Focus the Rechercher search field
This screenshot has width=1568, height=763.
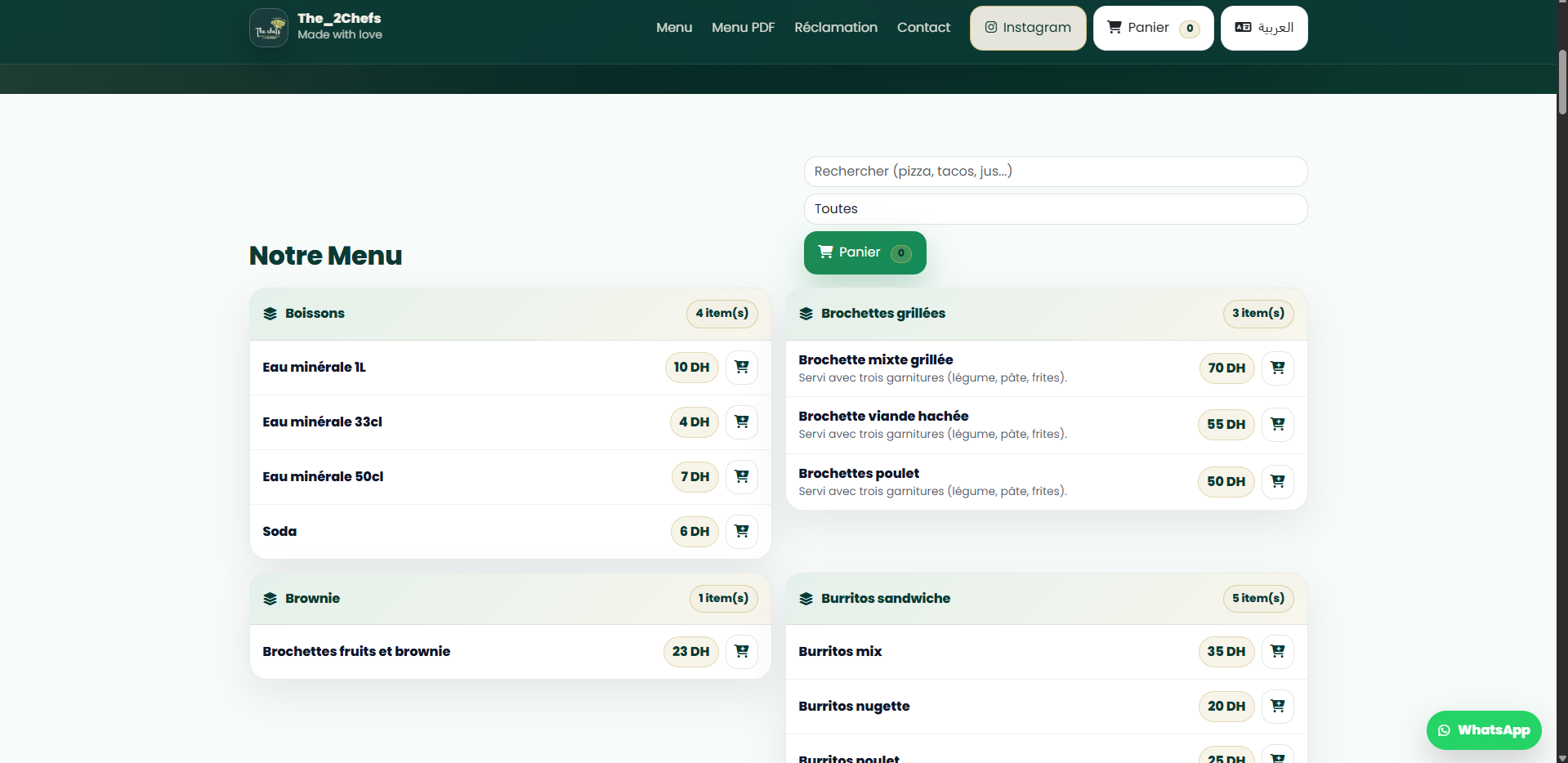click(x=1055, y=172)
